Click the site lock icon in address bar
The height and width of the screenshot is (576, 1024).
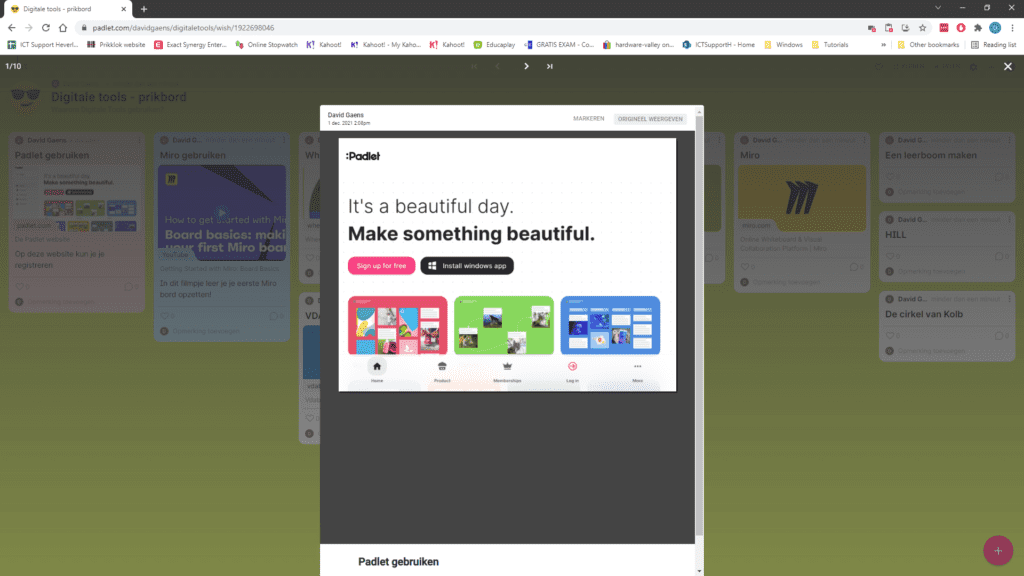pyautogui.click(x=84, y=28)
